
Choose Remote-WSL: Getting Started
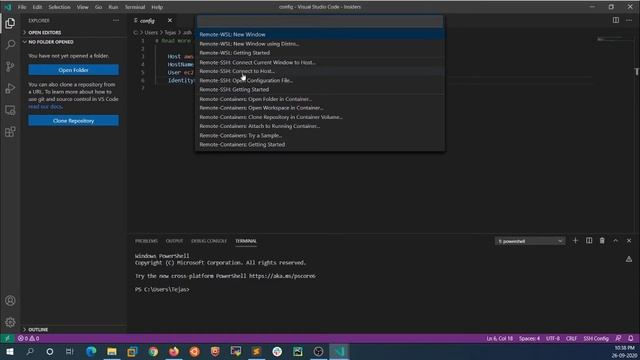tap(320, 53)
